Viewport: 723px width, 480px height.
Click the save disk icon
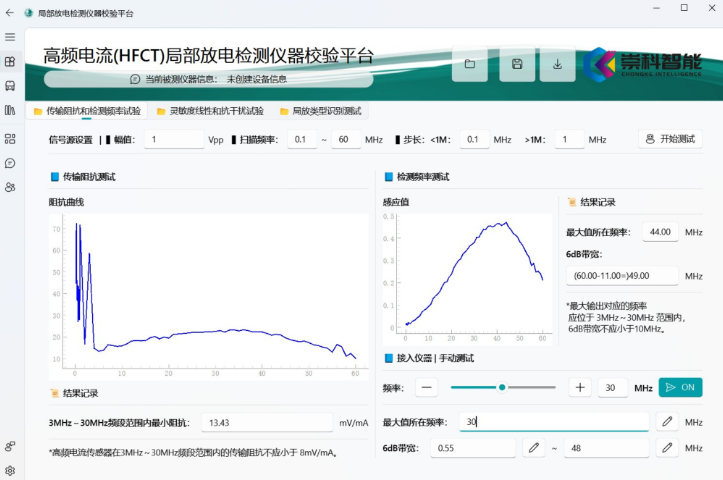[517, 65]
